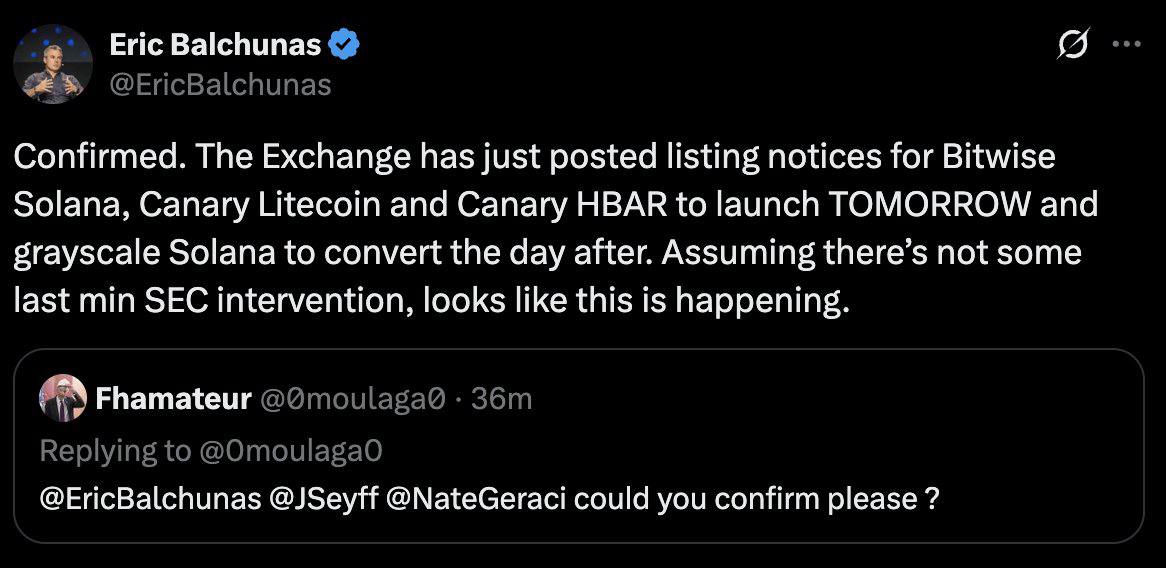Click the blue verified badge
The width and height of the screenshot is (1166, 568).
click(345, 45)
